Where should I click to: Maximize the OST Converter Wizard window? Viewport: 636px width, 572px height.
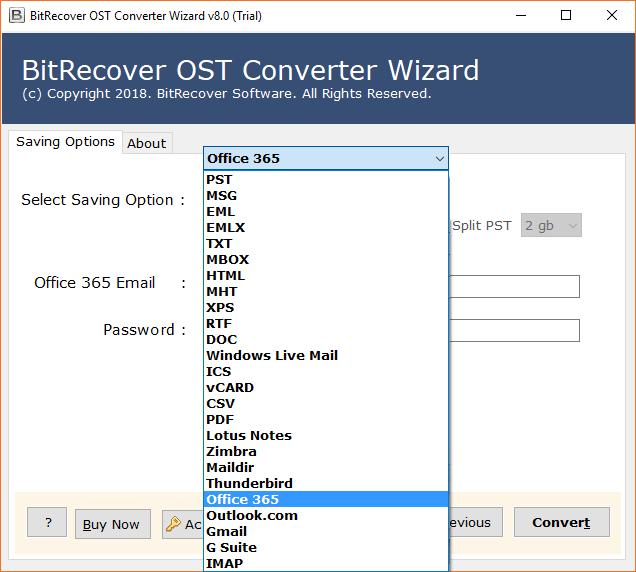click(566, 15)
